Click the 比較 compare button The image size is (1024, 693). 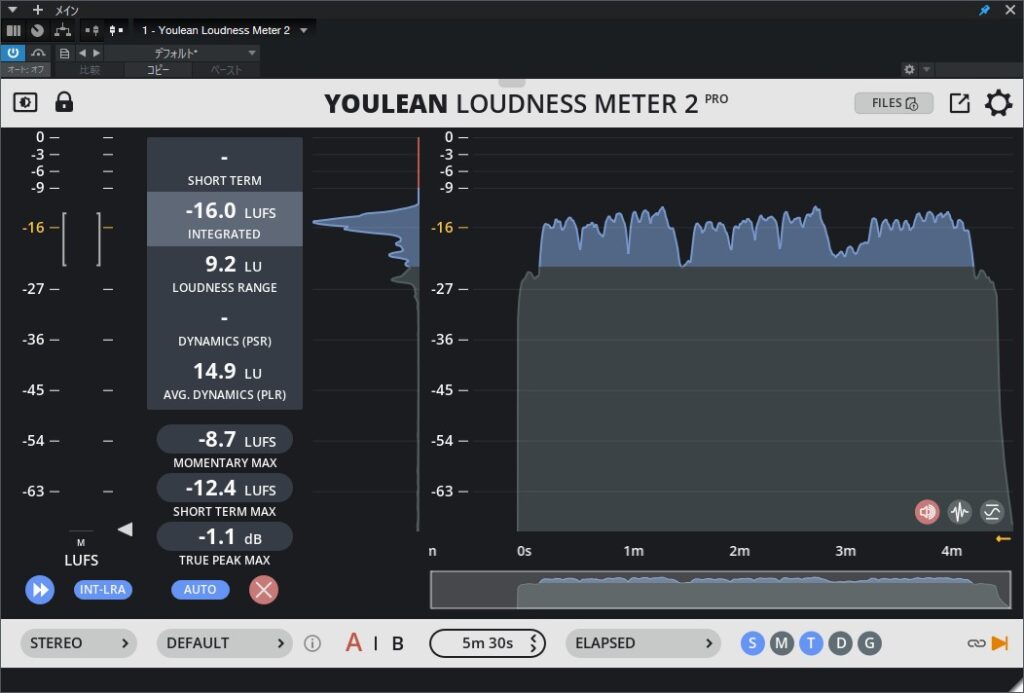pos(89,70)
